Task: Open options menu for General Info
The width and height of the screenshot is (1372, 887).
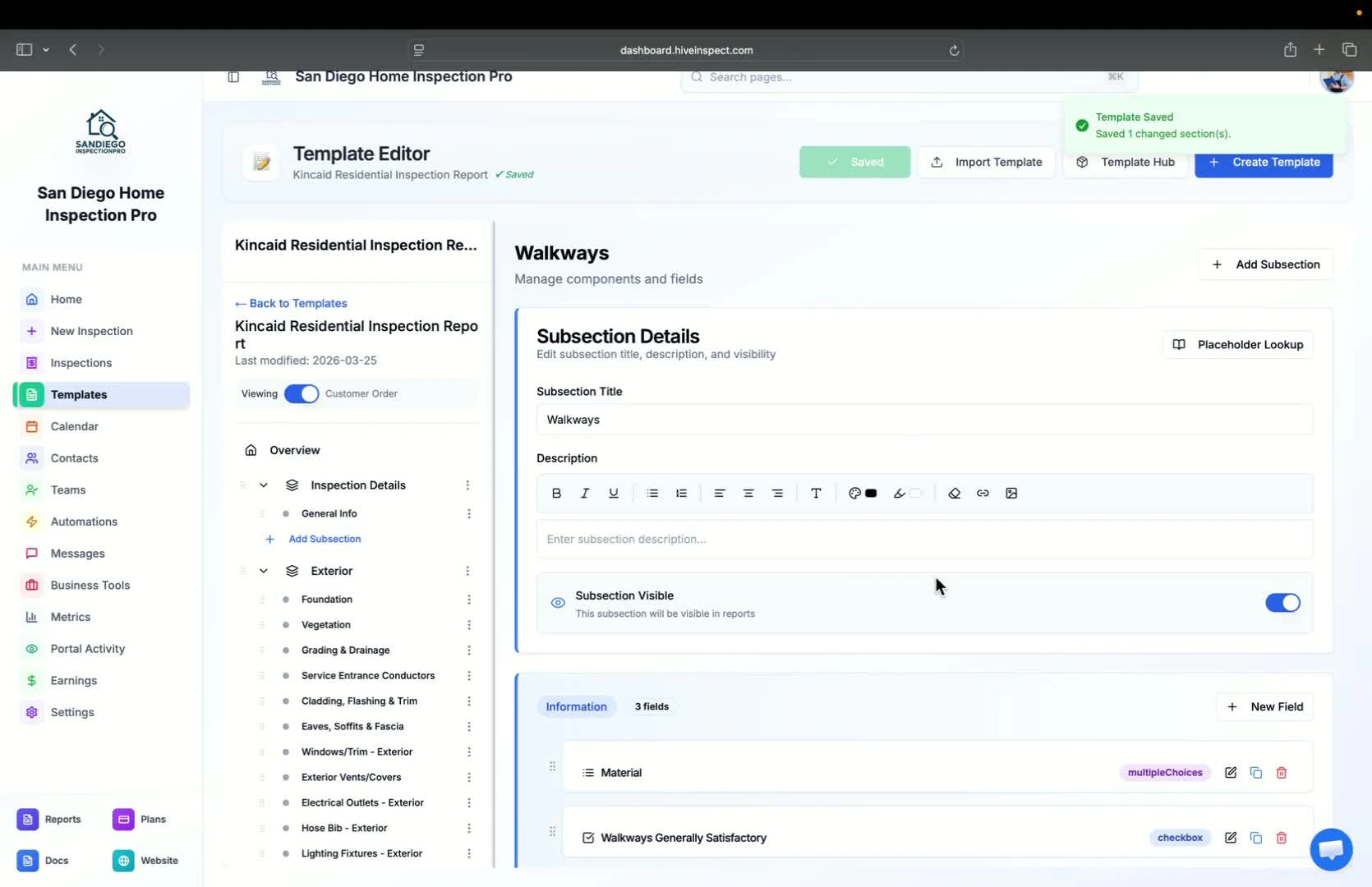Action: (x=469, y=514)
